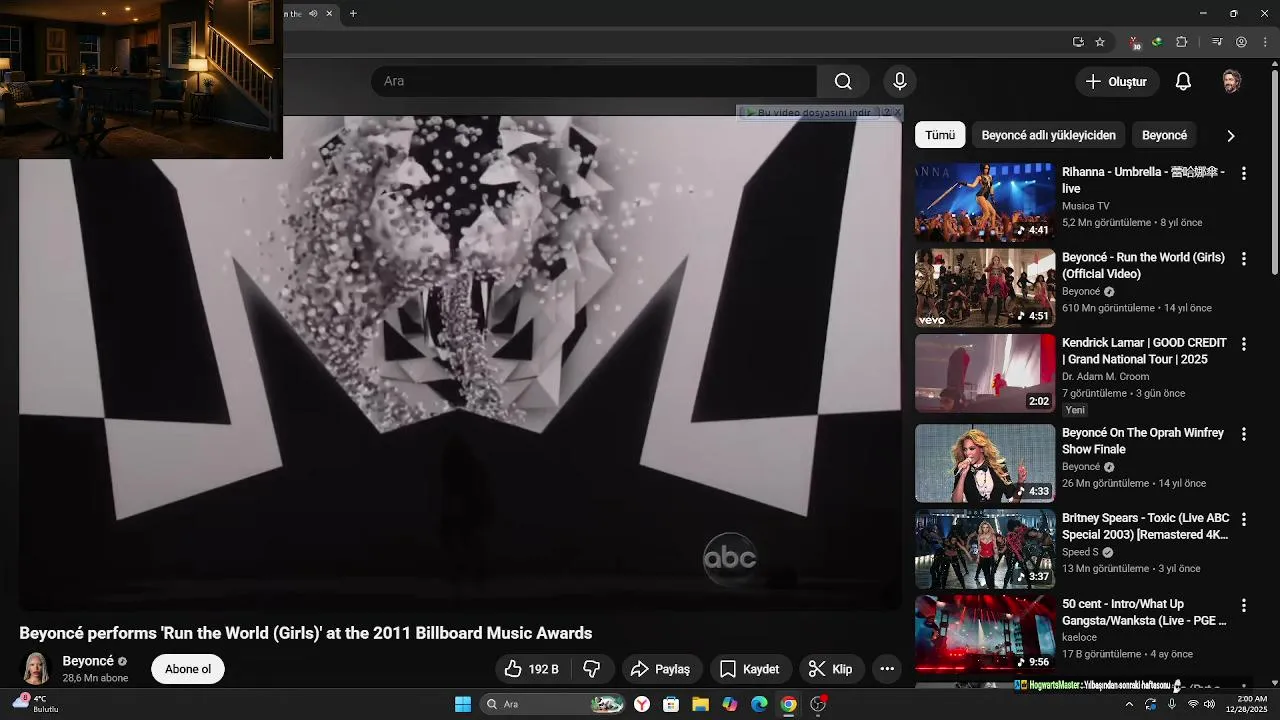1280x720 pixels.
Task: Dislike the video with thumbs-down icon
Action: coord(591,669)
